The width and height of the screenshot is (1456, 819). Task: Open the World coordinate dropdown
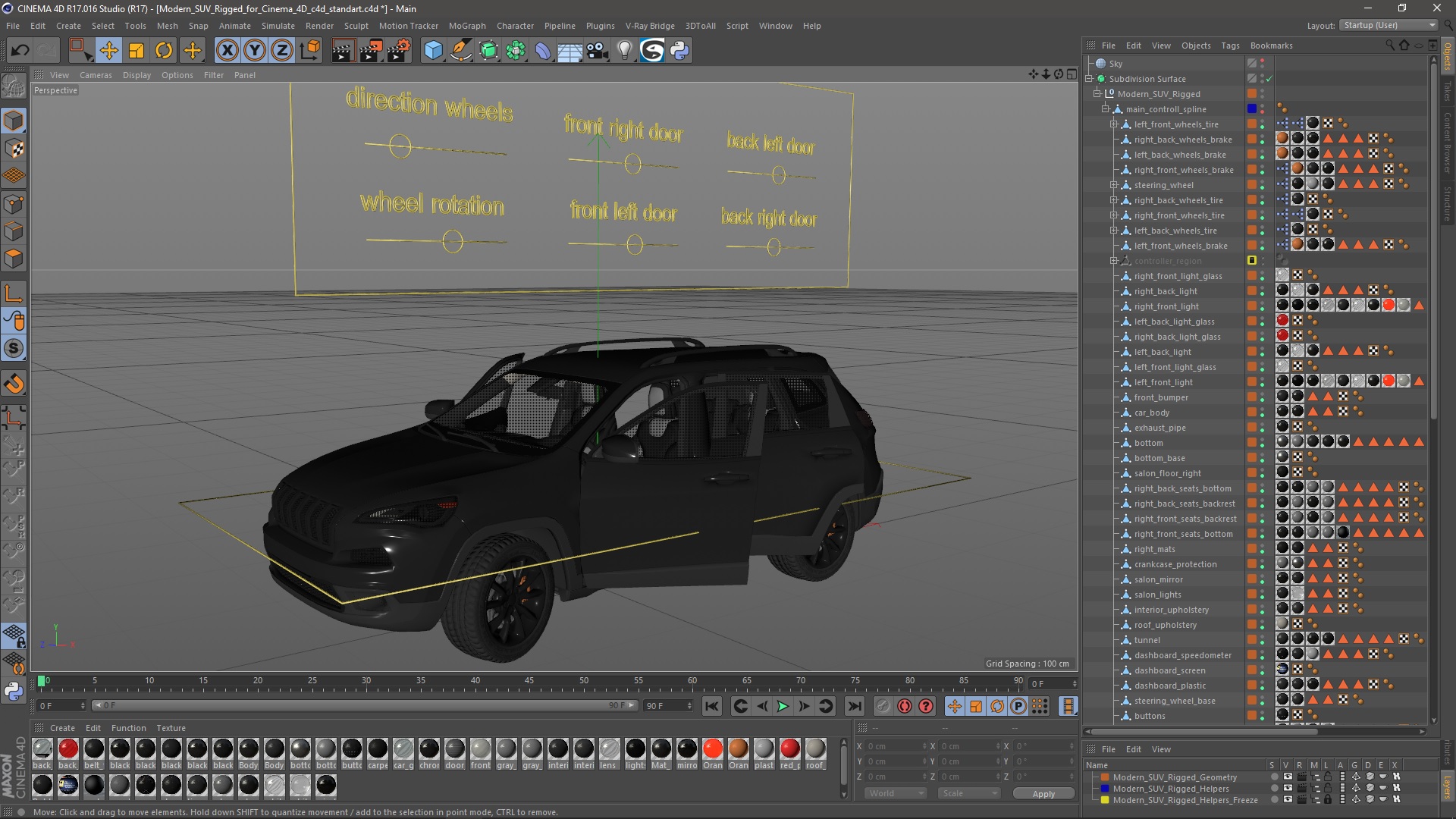point(896,793)
